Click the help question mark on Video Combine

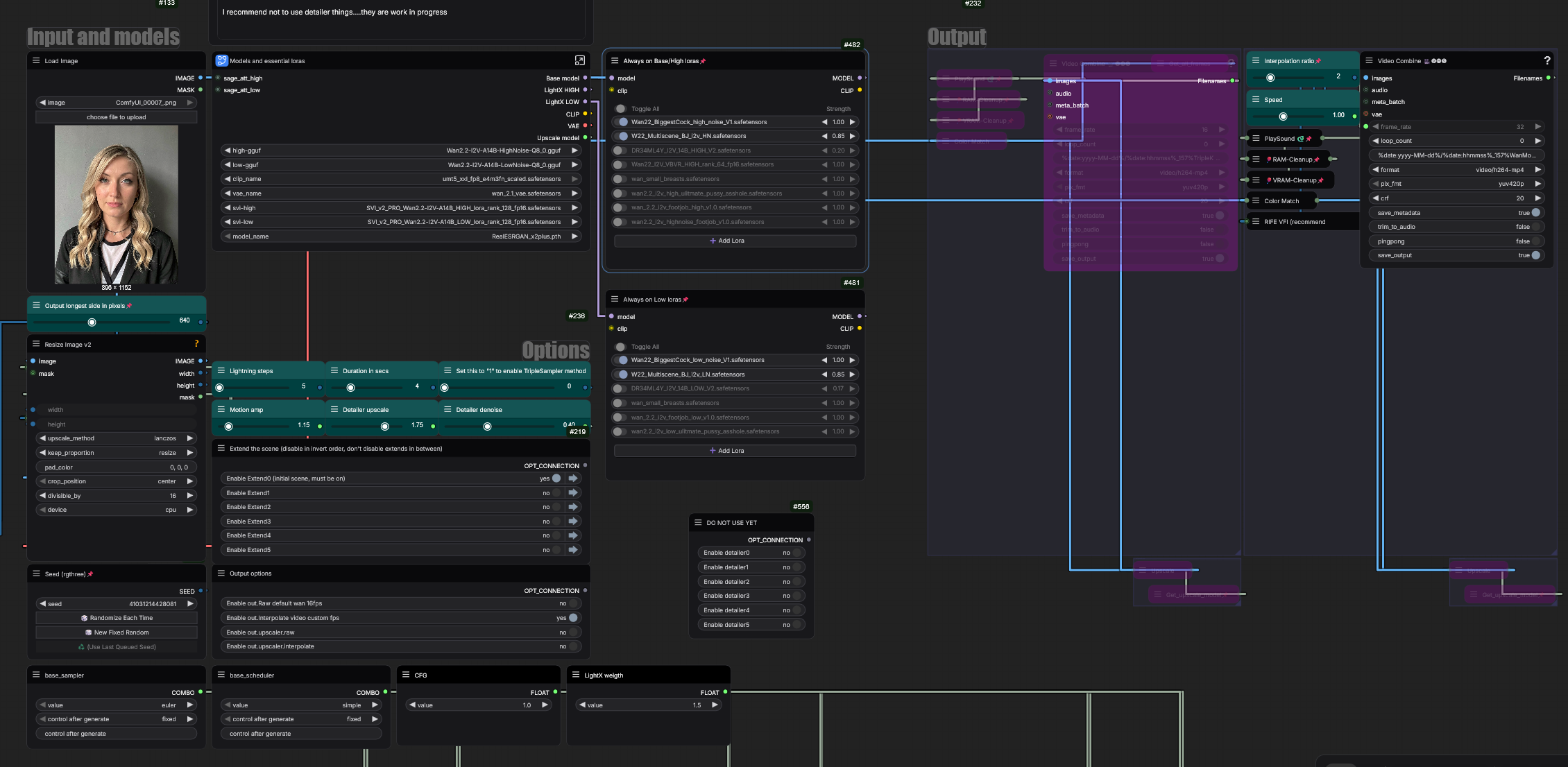click(1546, 61)
